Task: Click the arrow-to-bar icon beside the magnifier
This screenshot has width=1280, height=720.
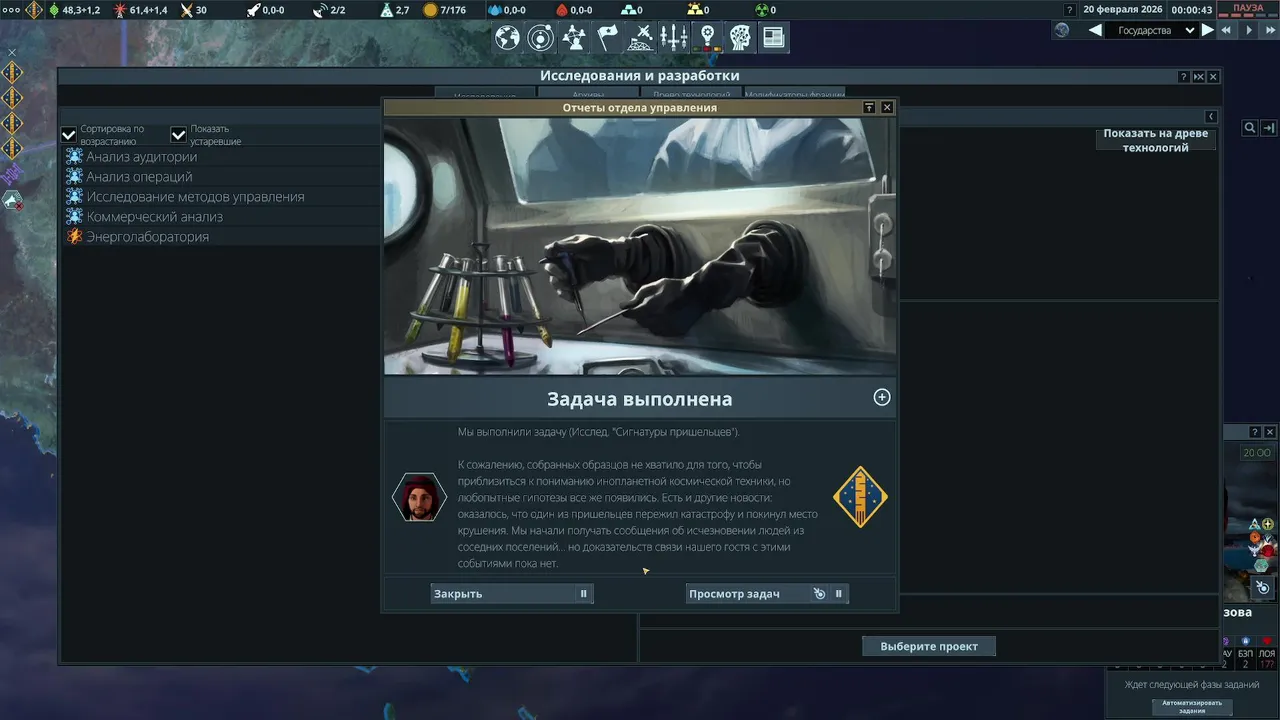Action: tap(1268, 128)
